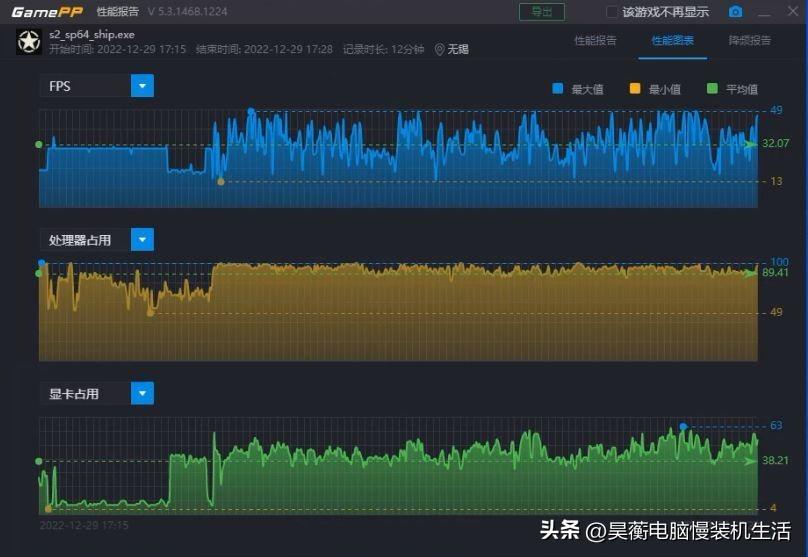Click the location pin icon beside 无锡
The image size is (808, 557).
point(439,49)
